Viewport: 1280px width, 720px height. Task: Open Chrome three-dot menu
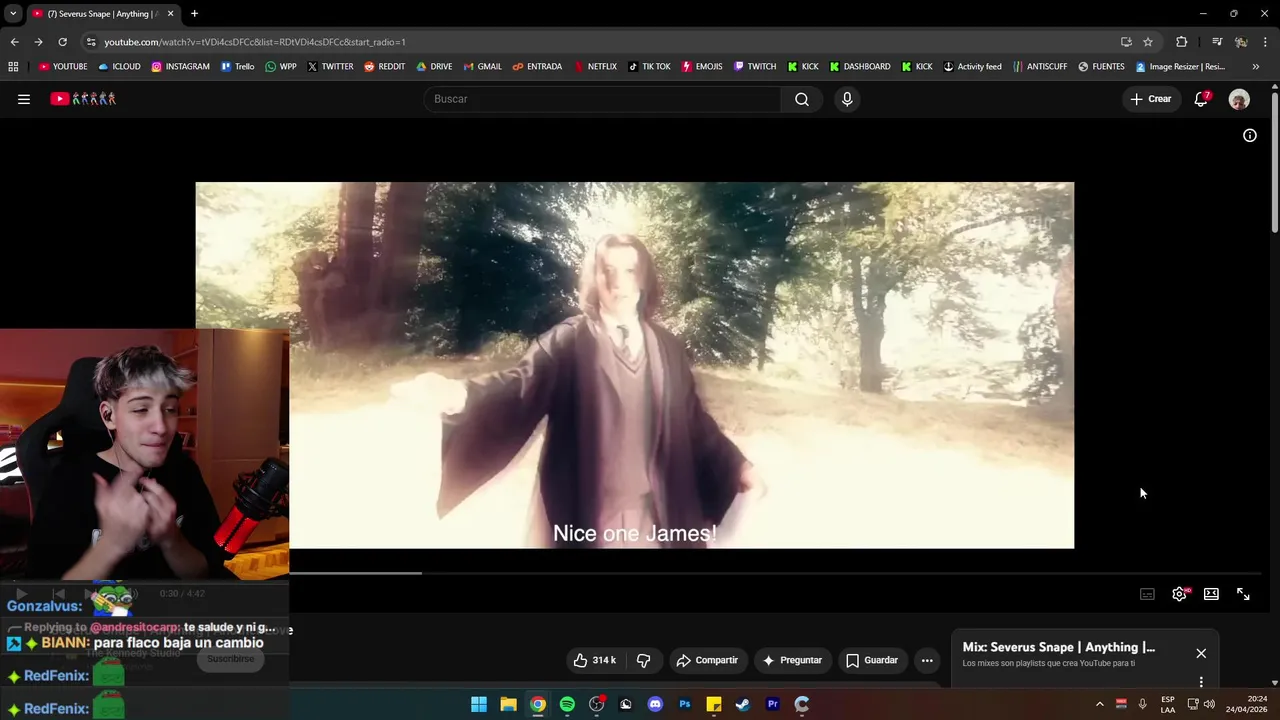coord(1266,42)
